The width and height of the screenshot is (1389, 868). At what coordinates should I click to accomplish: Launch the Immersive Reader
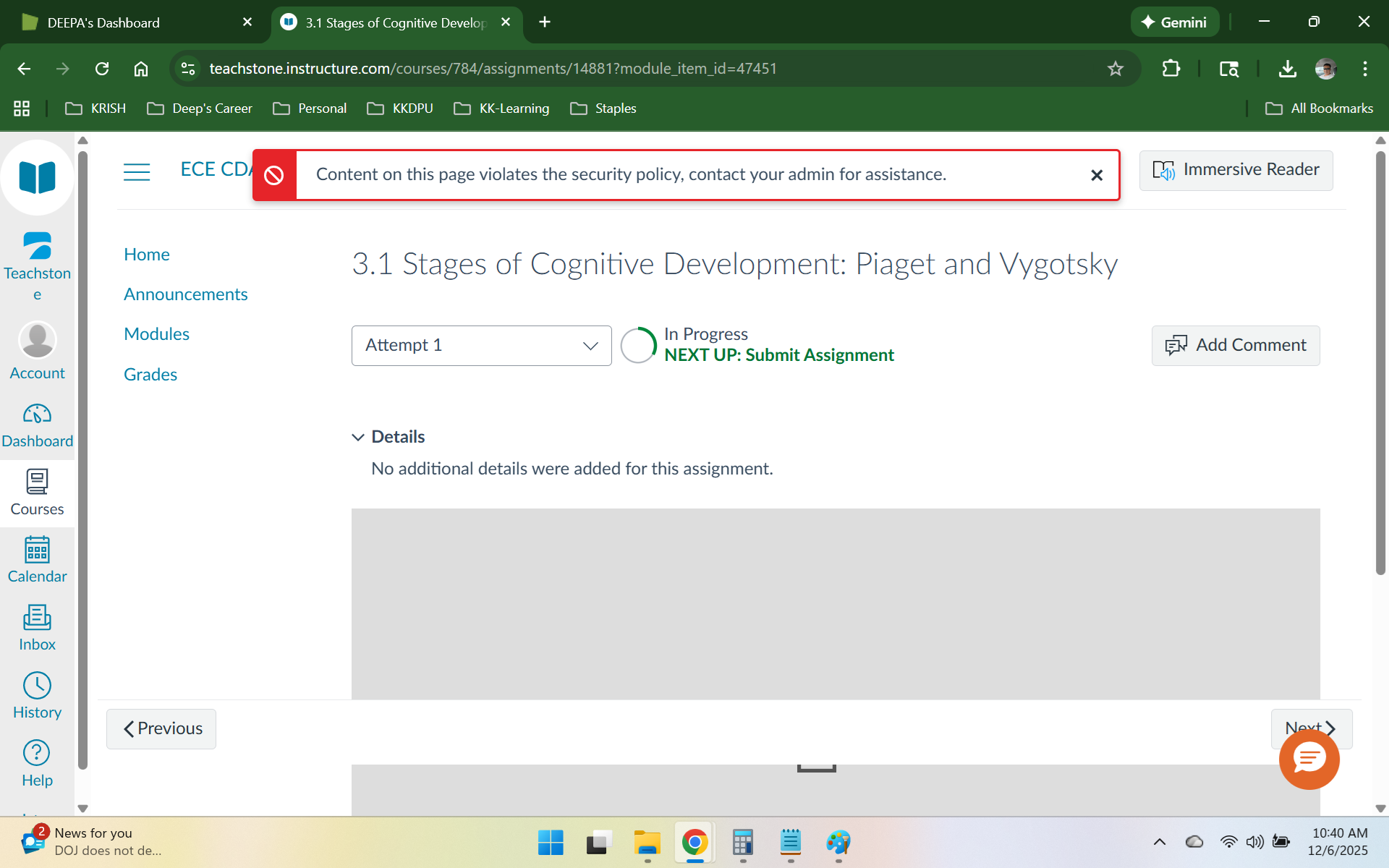(1236, 170)
